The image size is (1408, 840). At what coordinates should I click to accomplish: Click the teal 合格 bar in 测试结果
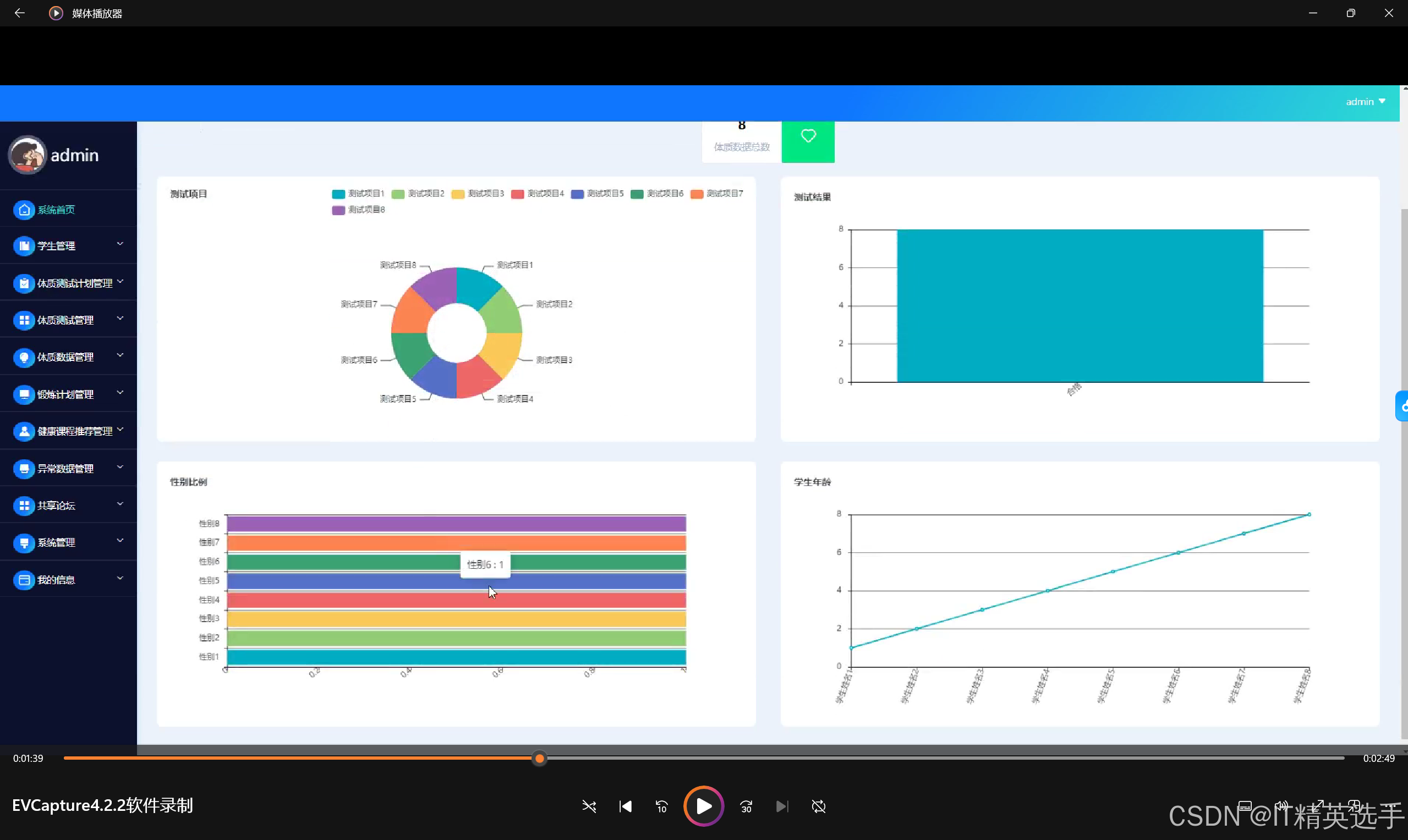(1080, 306)
